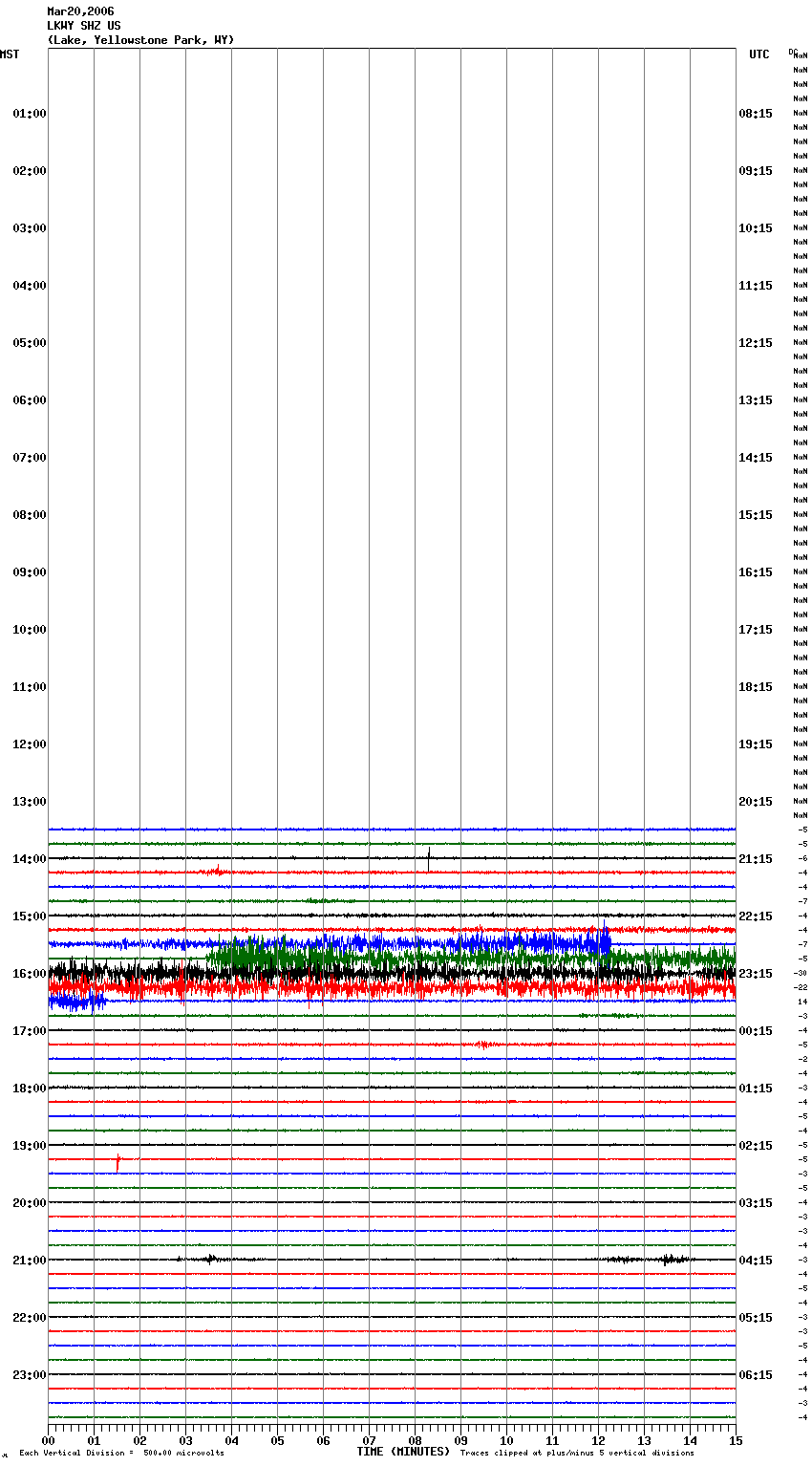812x1466 pixels.
Task: Select the 09:15 UTC time label
Action: tap(756, 171)
